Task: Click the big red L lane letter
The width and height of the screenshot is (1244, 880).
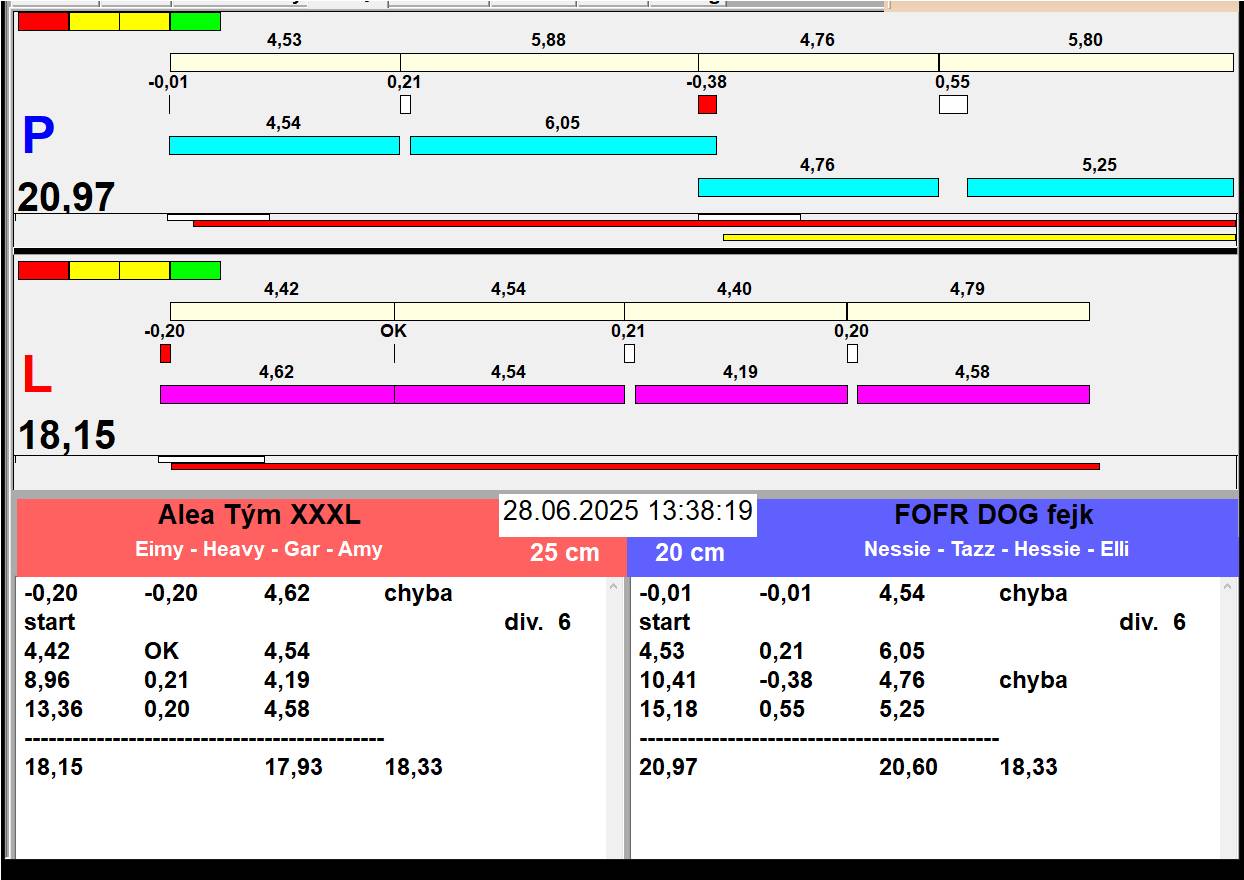Action: pyautogui.click(x=36, y=376)
